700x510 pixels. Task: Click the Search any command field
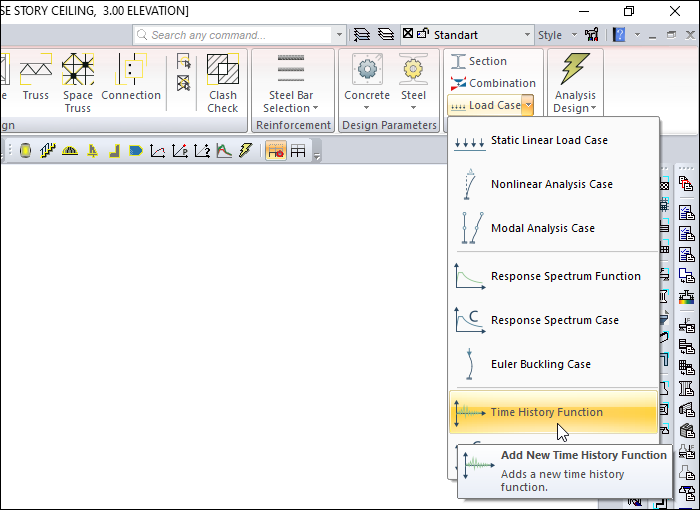238,35
